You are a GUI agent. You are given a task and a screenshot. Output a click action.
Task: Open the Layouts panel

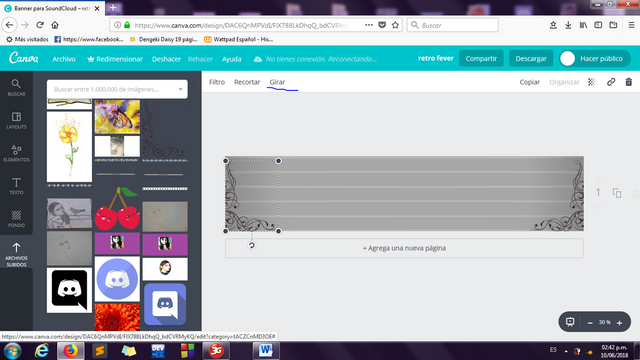click(16, 120)
